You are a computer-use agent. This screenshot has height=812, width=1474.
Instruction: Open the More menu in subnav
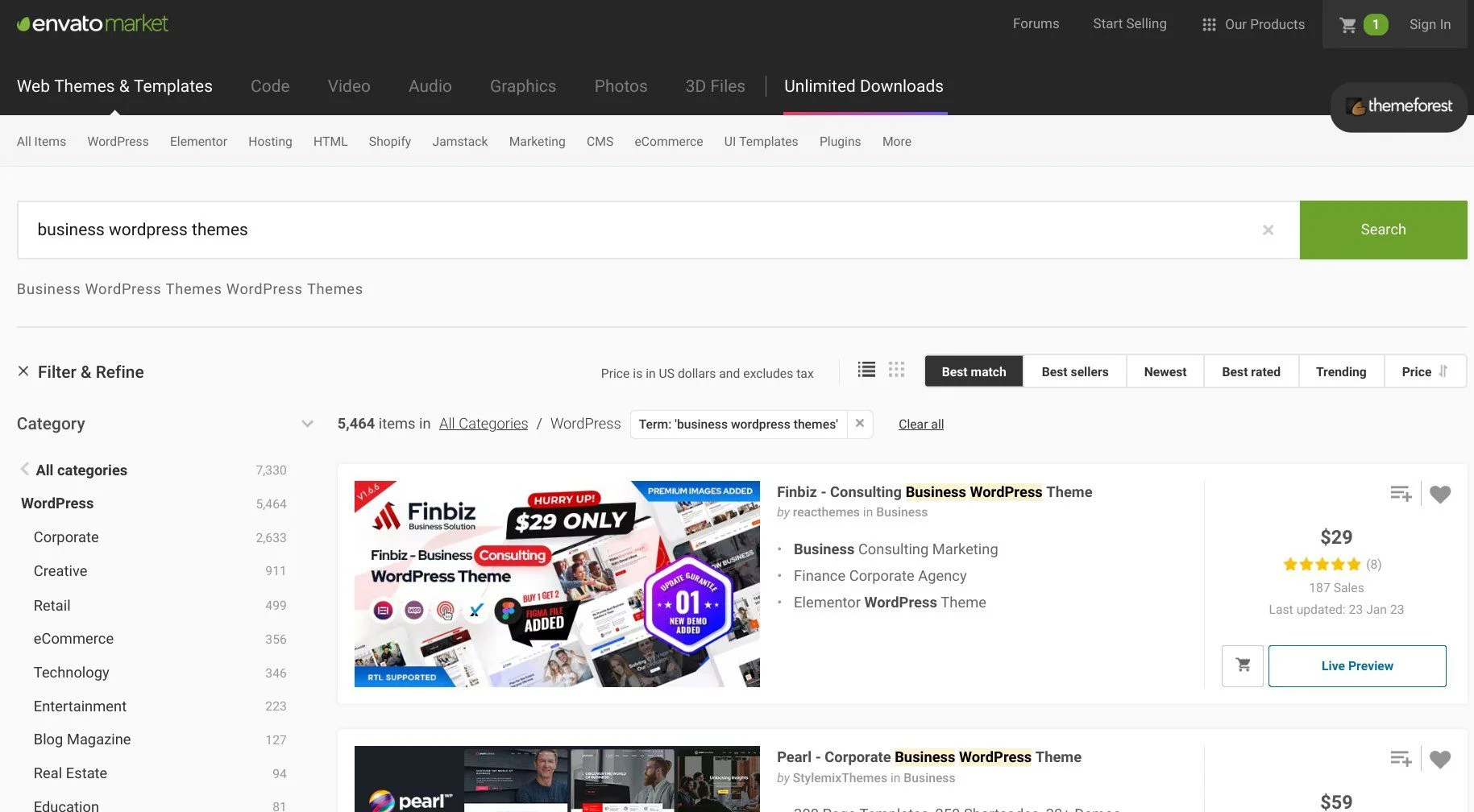click(x=896, y=142)
